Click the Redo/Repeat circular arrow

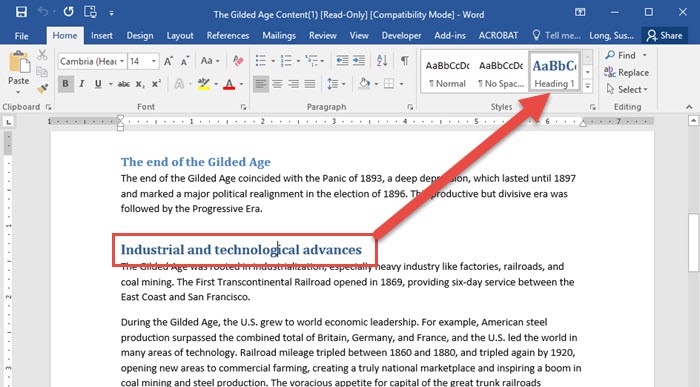(x=68, y=12)
